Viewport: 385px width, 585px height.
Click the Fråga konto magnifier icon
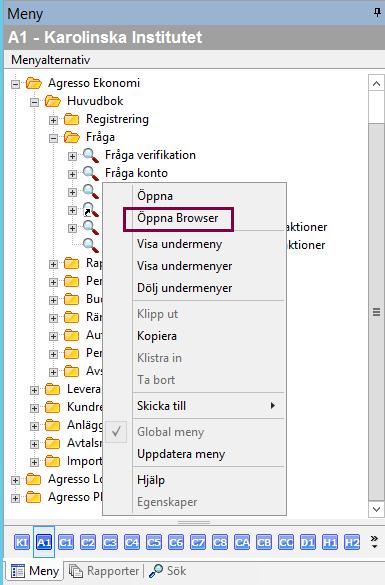[x=91, y=173]
